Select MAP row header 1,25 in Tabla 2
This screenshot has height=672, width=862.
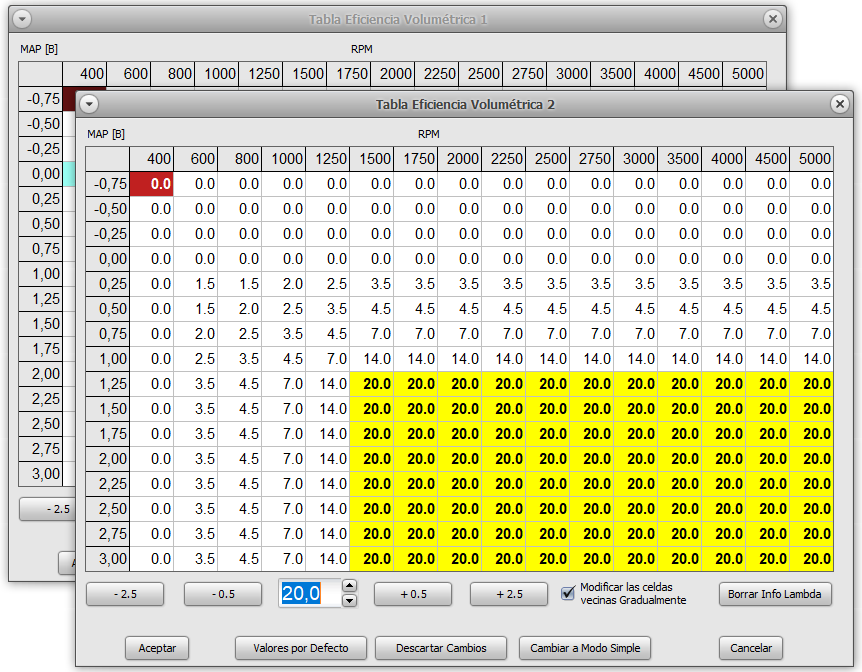(x=108, y=384)
